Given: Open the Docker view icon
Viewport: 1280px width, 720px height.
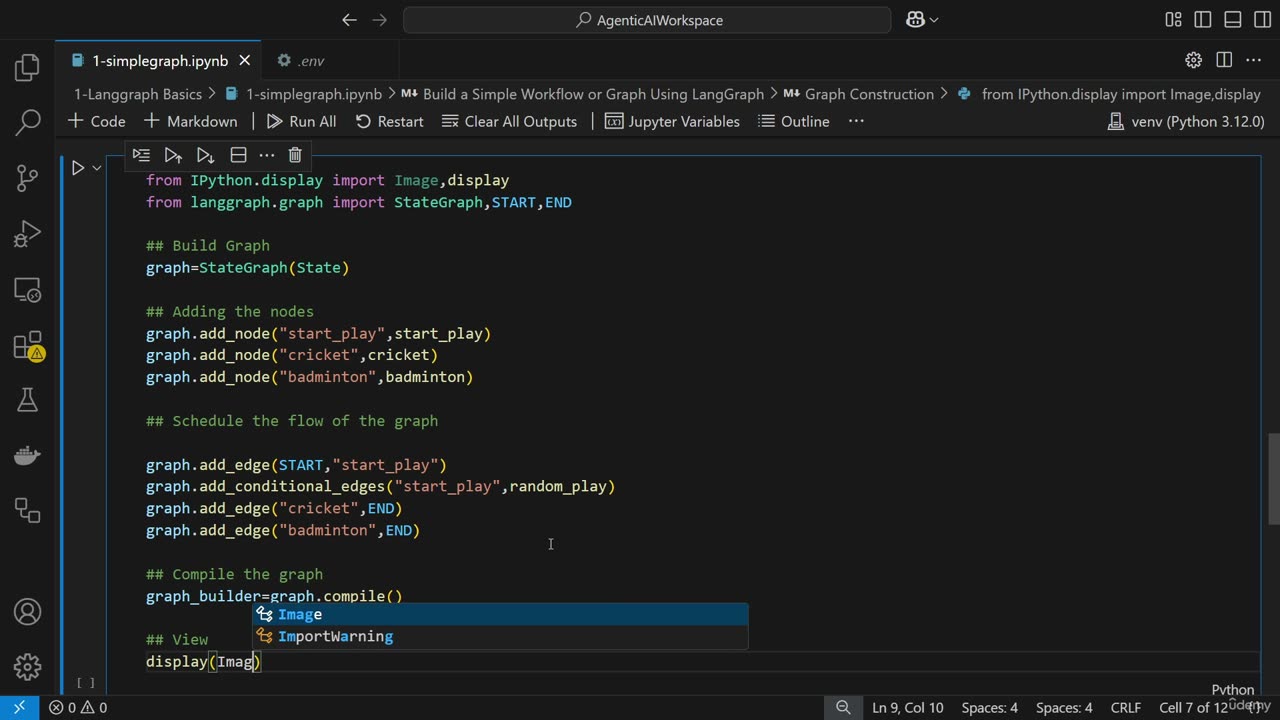Looking at the screenshot, I should [x=27, y=455].
